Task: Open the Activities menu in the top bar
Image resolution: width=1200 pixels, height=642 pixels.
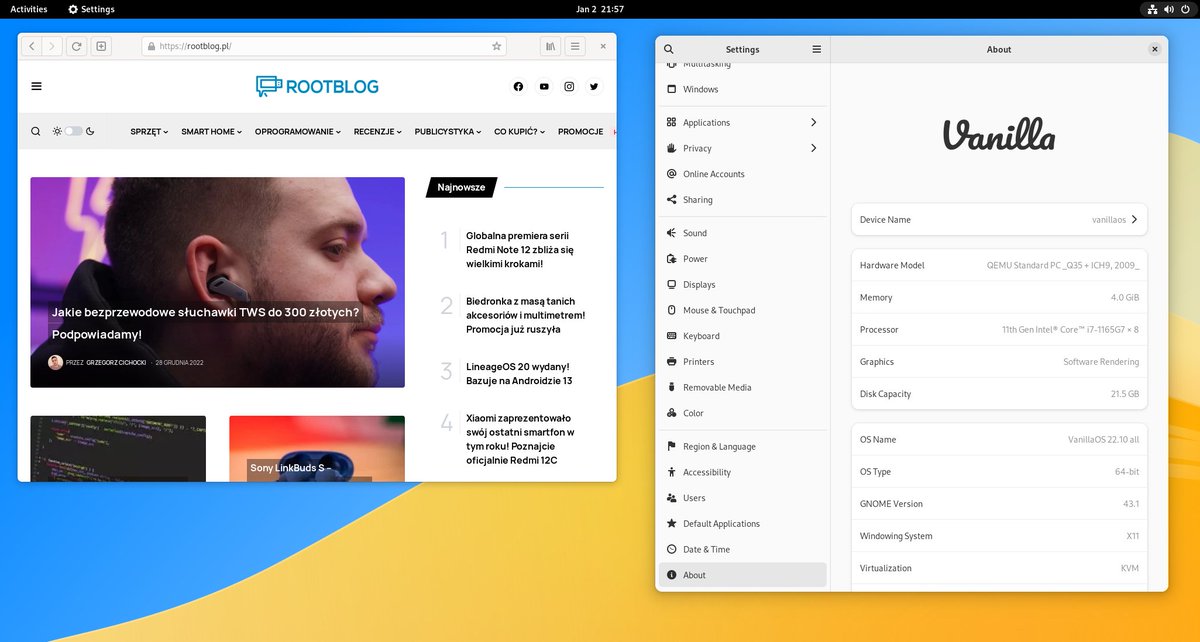Action: point(27,8)
